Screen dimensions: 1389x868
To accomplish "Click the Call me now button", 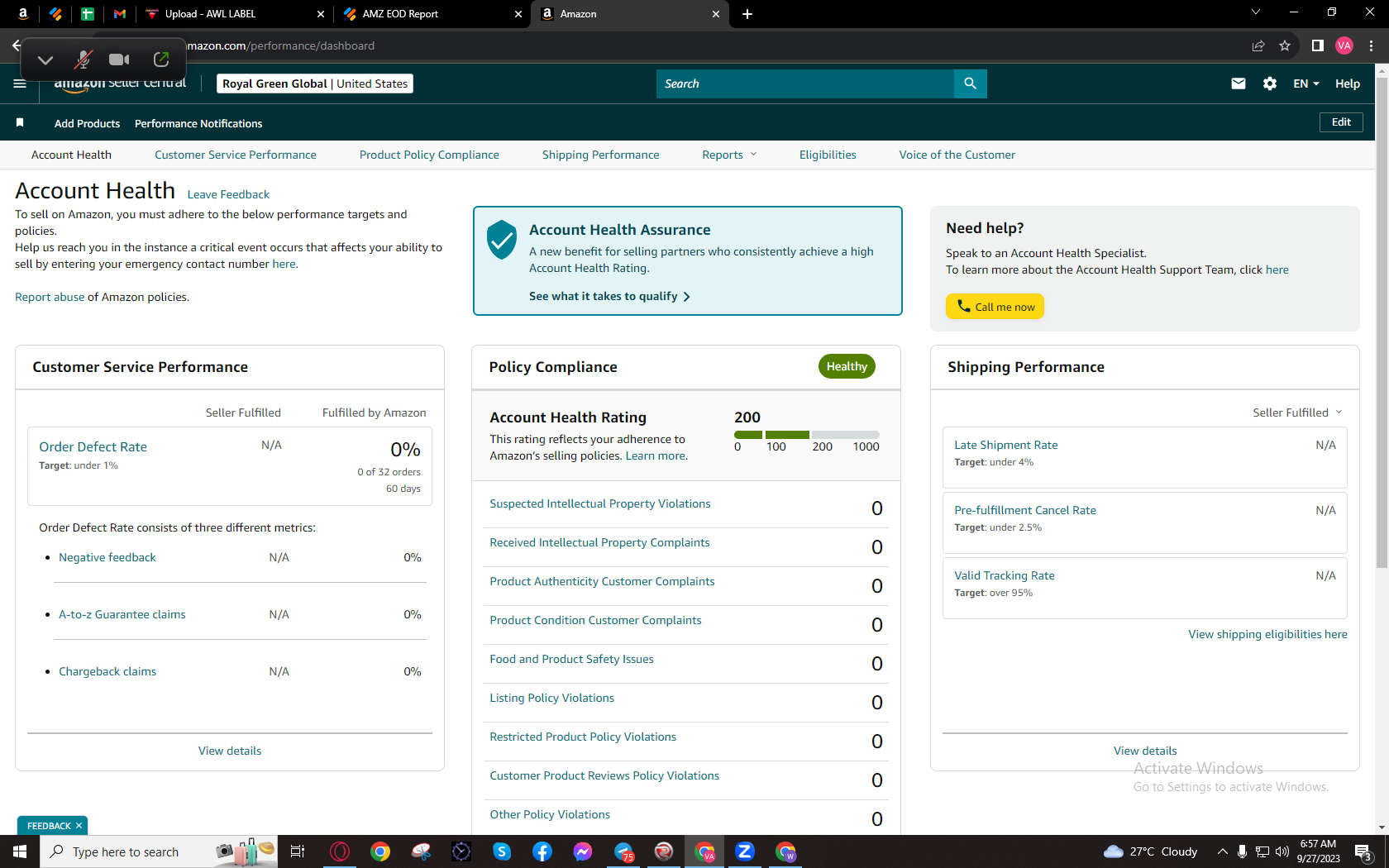I will [995, 307].
